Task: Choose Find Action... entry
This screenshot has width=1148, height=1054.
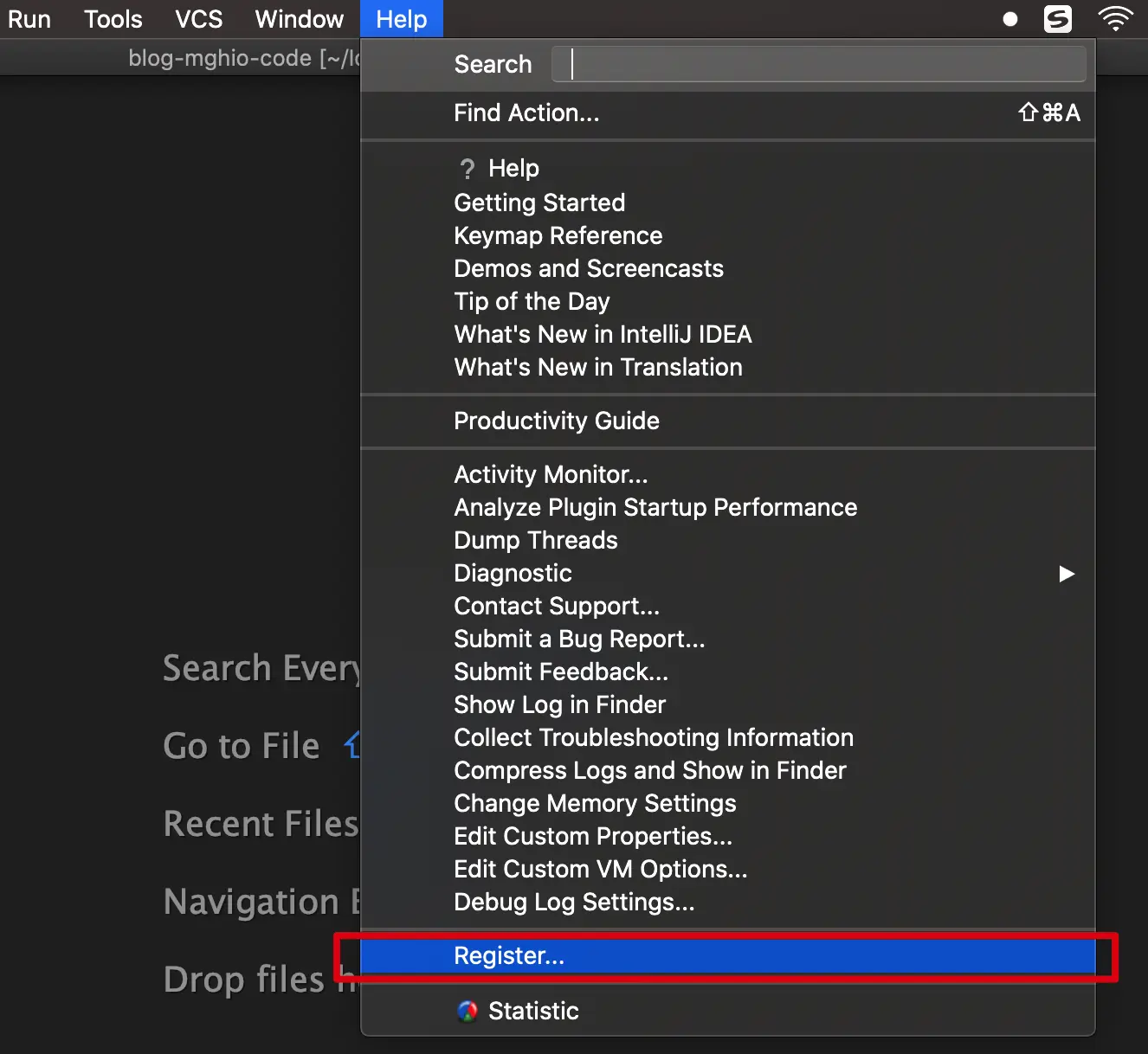Action: pos(728,112)
